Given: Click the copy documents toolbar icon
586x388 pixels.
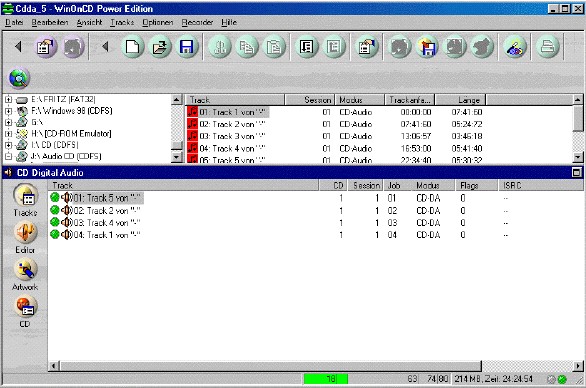Looking at the screenshot, I should tap(246, 47).
